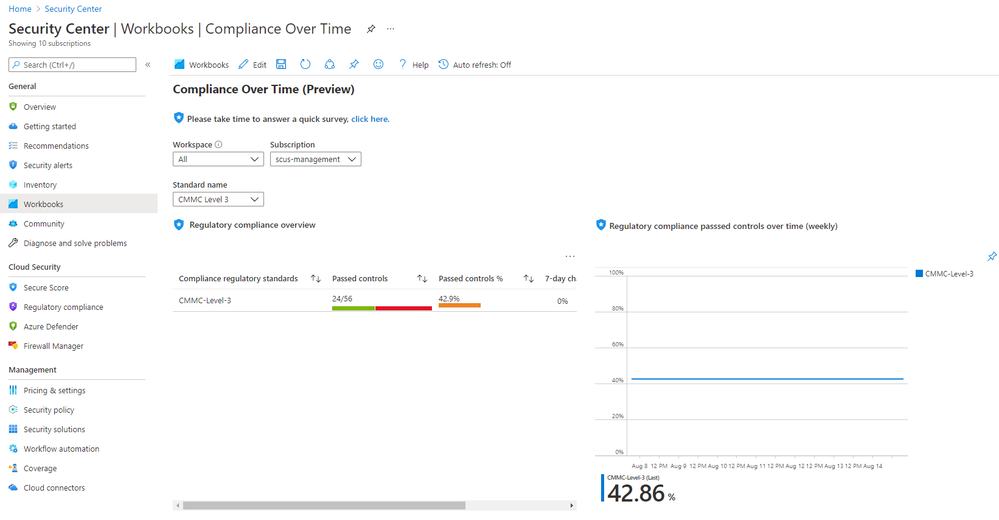The height and width of the screenshot is (520, 999).
Task: Click the Security solutions grid icon
Action: click(13, 429)
